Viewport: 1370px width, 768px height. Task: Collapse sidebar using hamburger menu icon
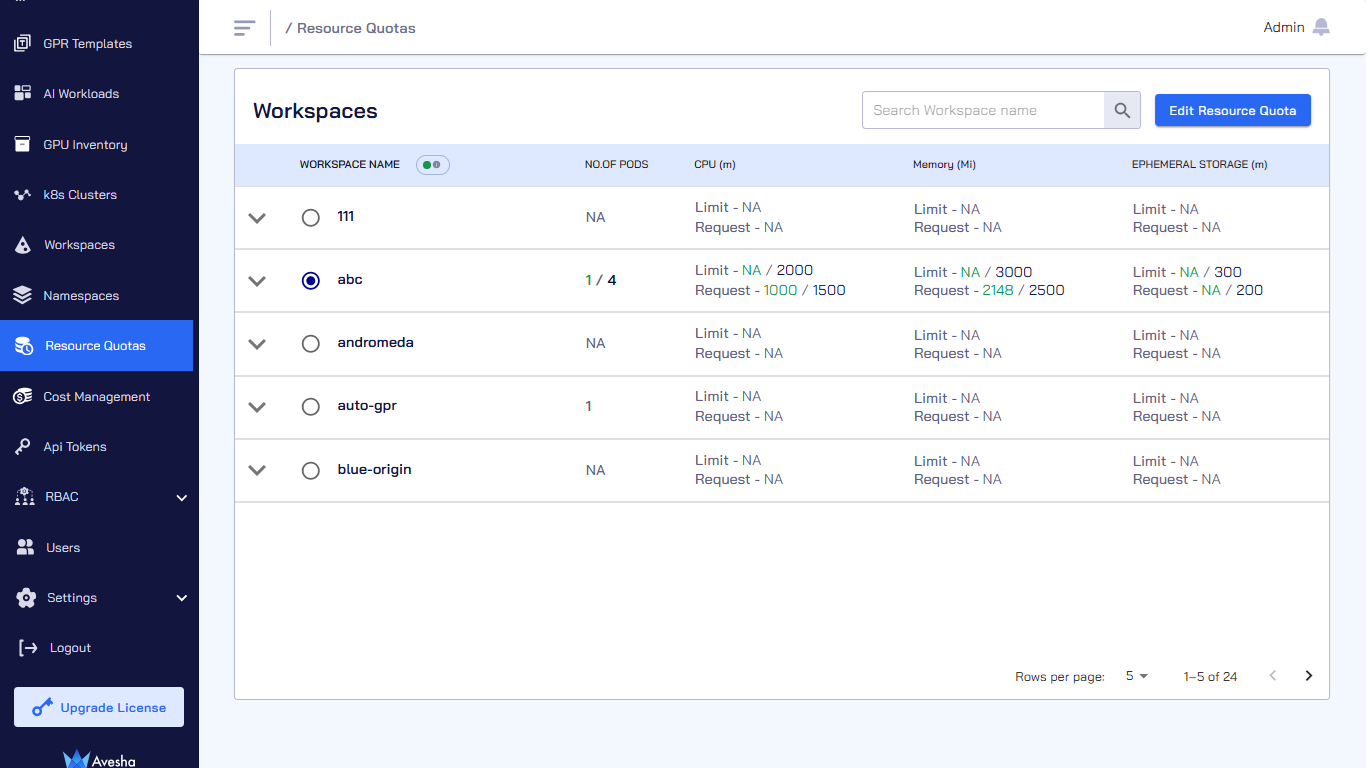tap(244, 28)
